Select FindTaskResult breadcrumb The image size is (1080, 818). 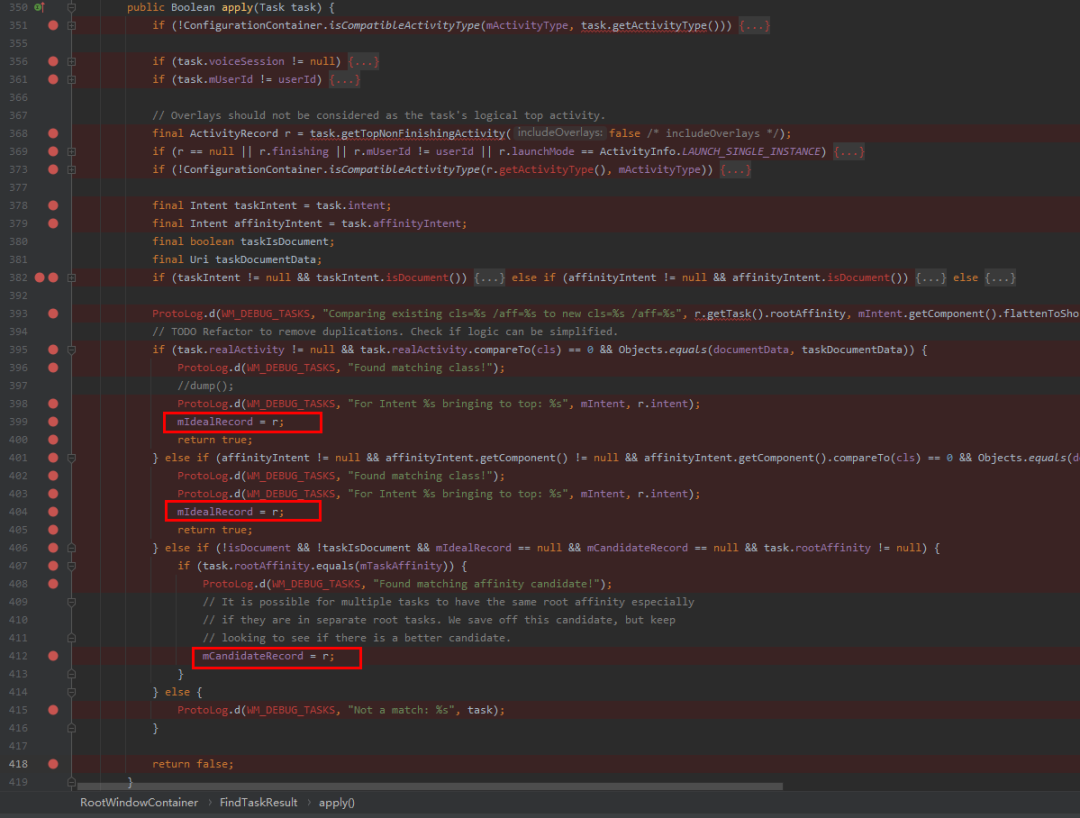(258, 802)
